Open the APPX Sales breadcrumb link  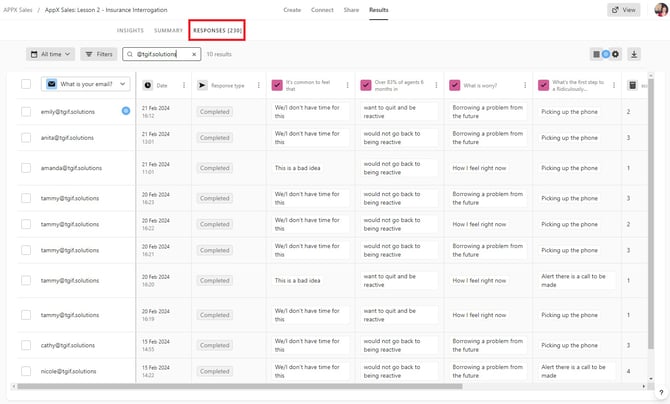coord(17,10)
